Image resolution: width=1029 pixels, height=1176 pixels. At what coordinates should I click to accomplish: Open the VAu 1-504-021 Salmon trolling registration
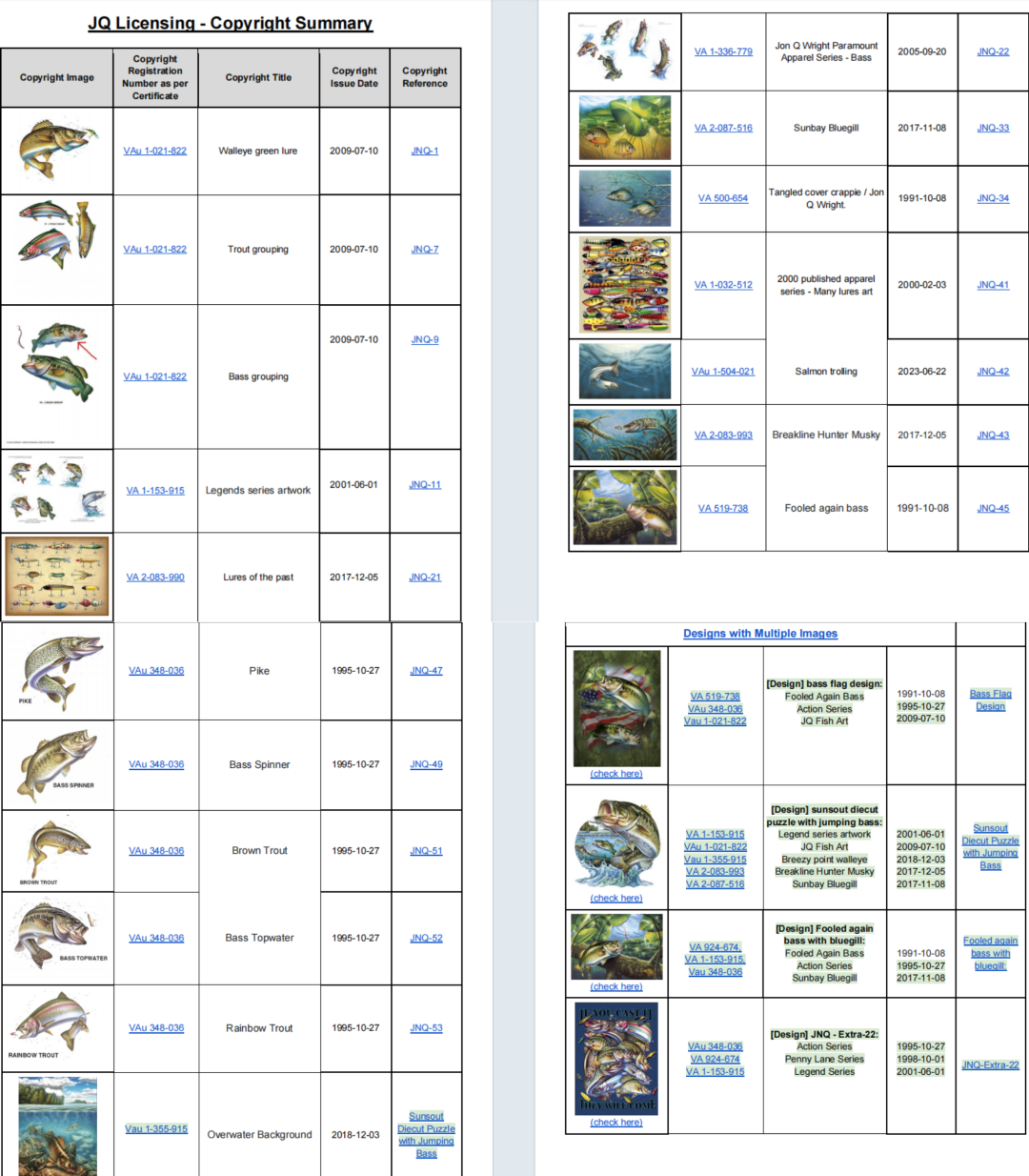[722, 371]
